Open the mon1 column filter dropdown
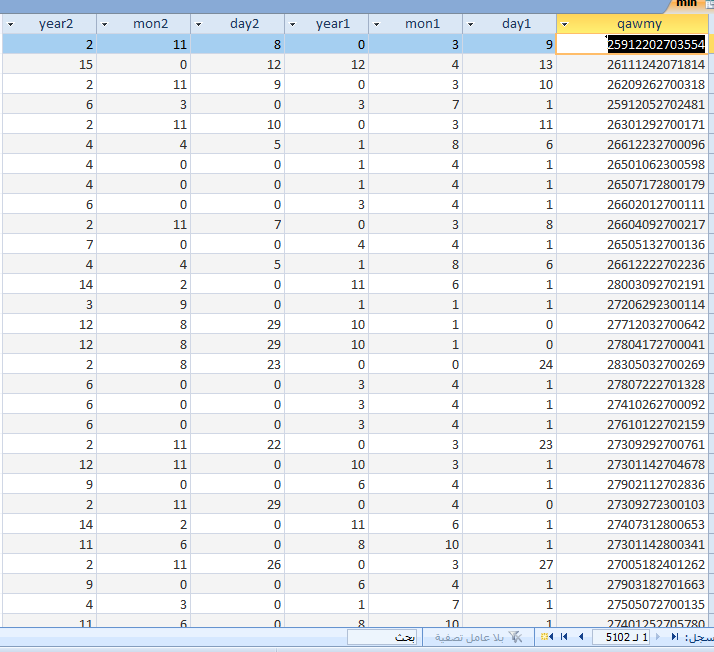Screen dimensions: 714x652 [x=376, y=24]
